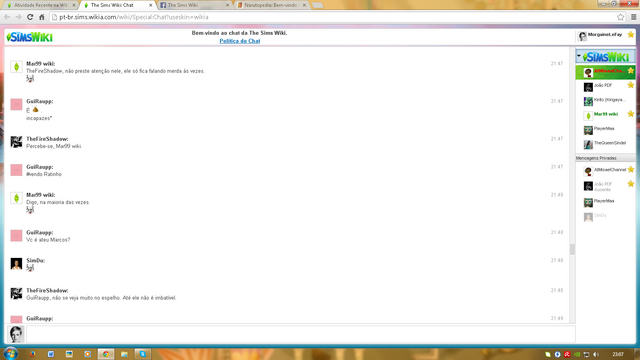The width and height of the screenshot is (640, 360).
Task: Click the chat scrollbar thumb
Action: [572, 249]
